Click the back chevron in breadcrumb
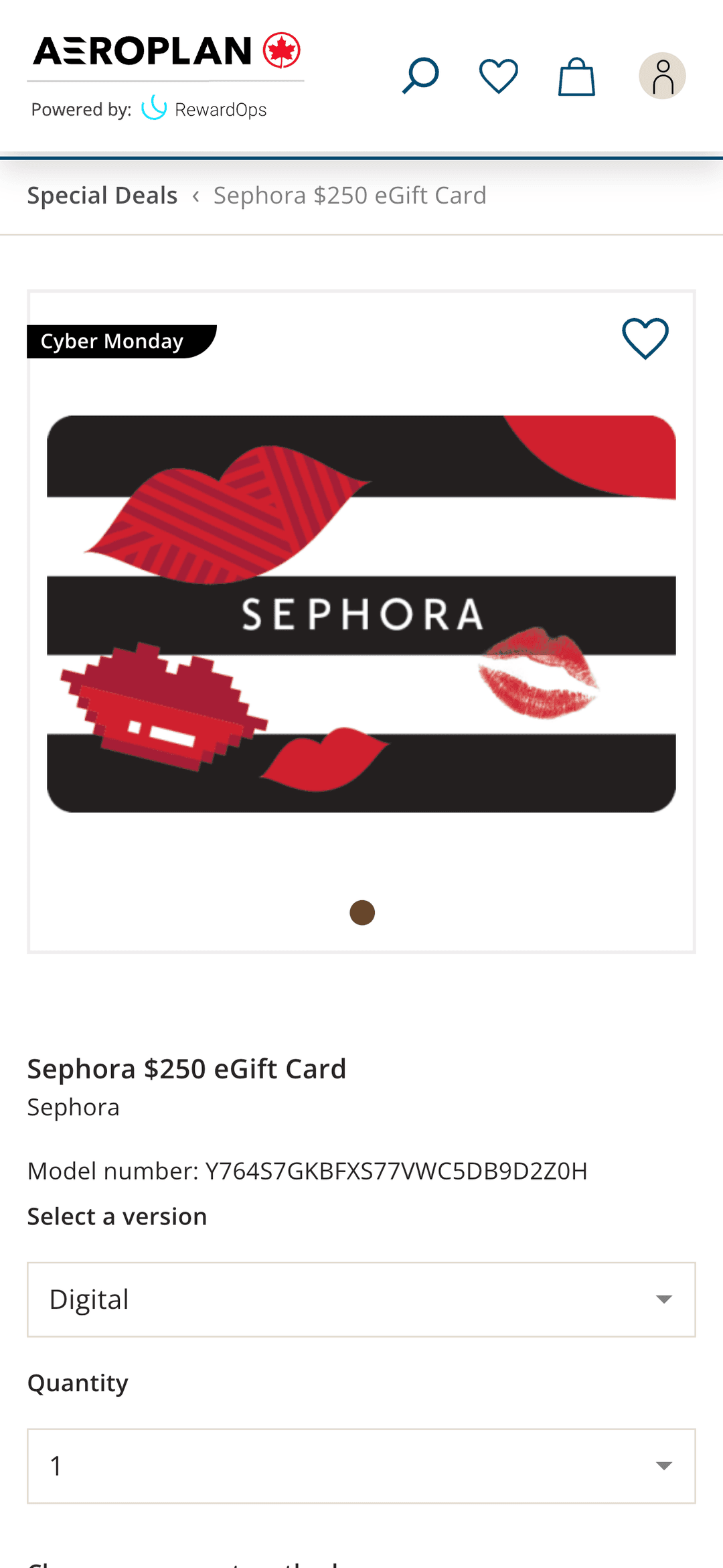Screen dimensions: 723x1568 point(195,196)
